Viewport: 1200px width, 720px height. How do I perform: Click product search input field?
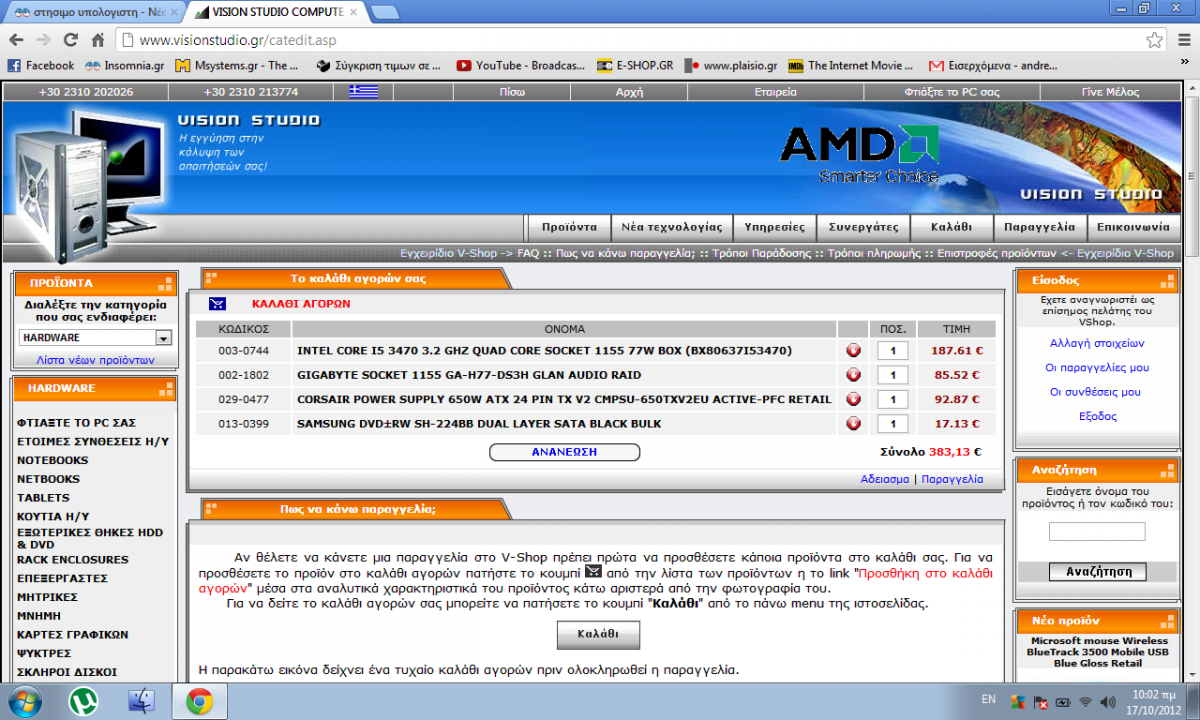pyautogui.click(x=1097, y=532)
